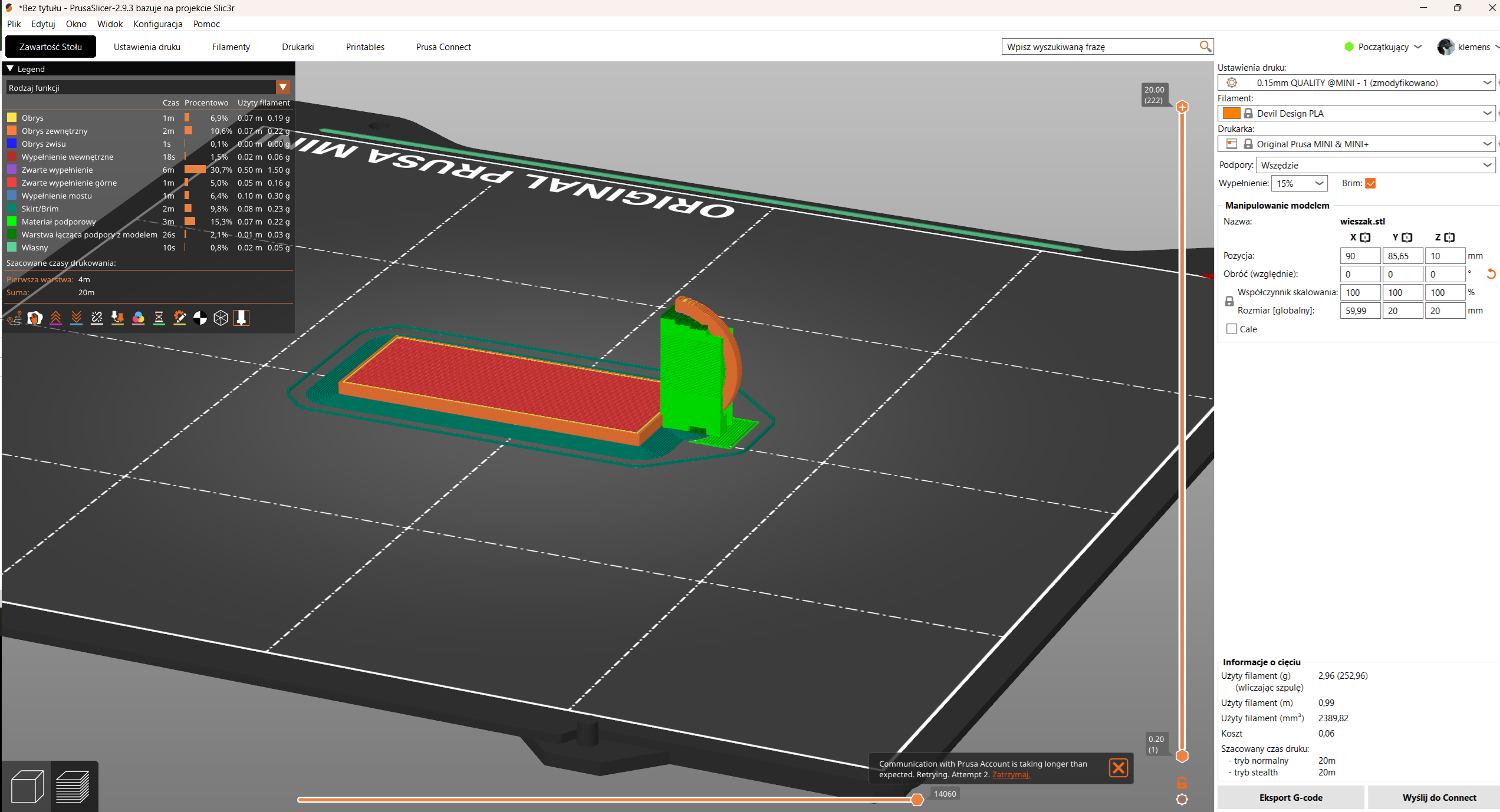Click the Wyślij do Connect button

1439,797
